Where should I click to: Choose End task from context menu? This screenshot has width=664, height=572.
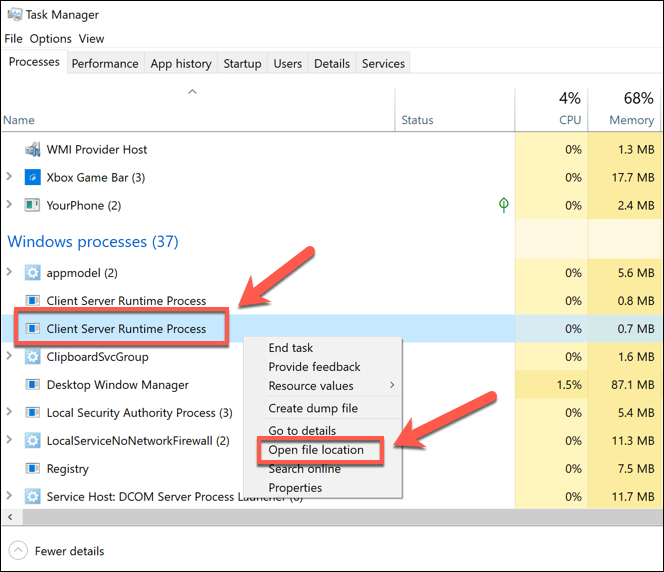(291, 348)
